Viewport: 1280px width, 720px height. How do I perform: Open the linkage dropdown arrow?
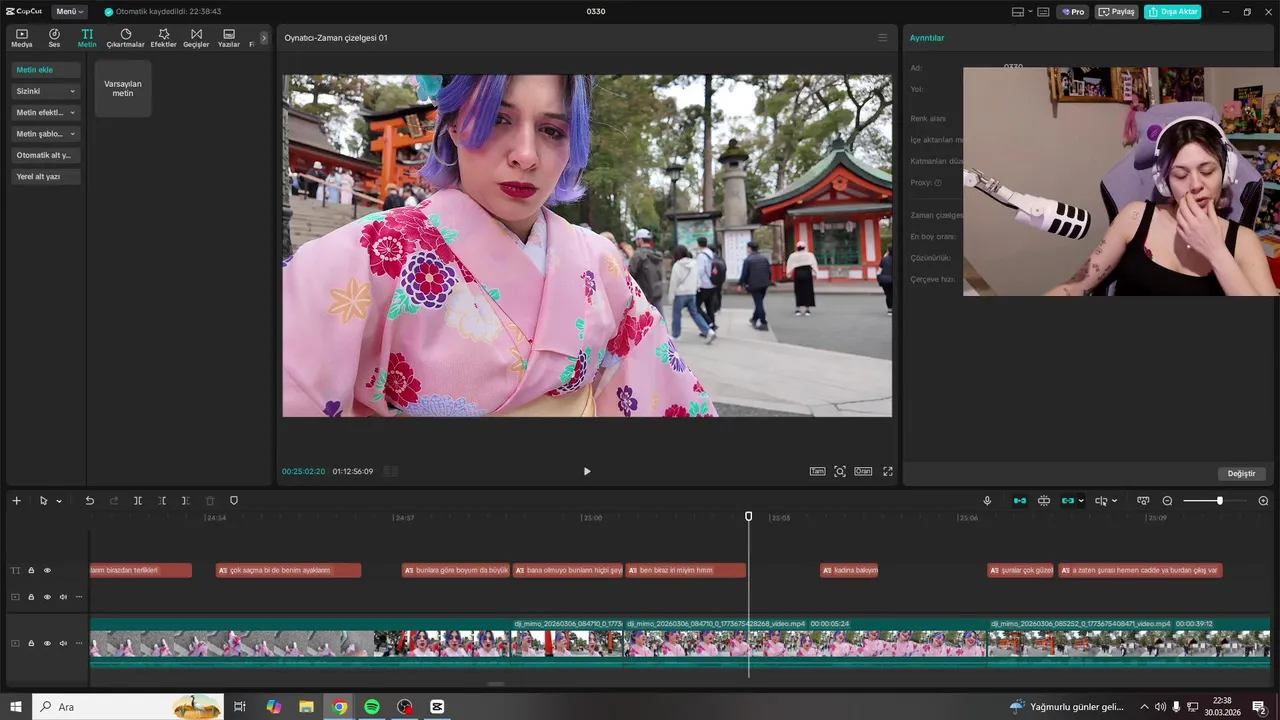pyautogui.click(x=1081, y=501)
